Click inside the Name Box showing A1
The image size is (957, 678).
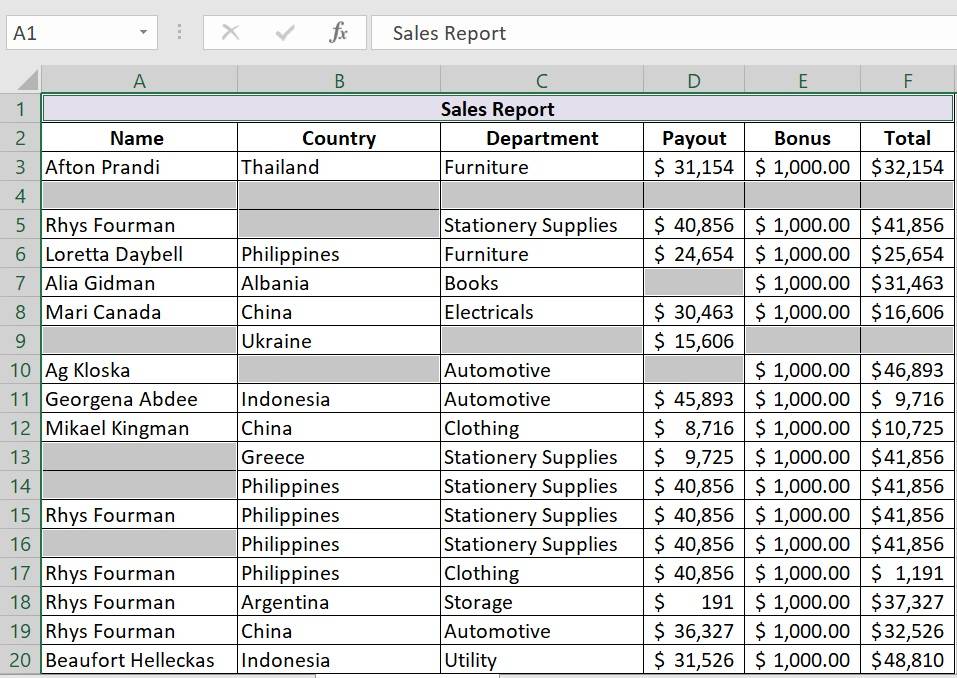[70, 33]
